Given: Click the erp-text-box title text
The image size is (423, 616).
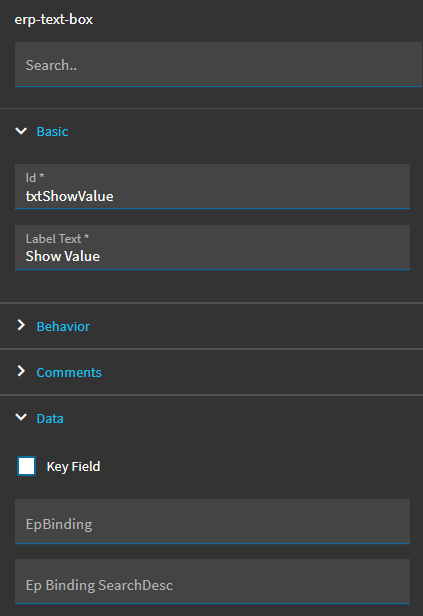Looking at the screenshot, I should coord(54,20).
